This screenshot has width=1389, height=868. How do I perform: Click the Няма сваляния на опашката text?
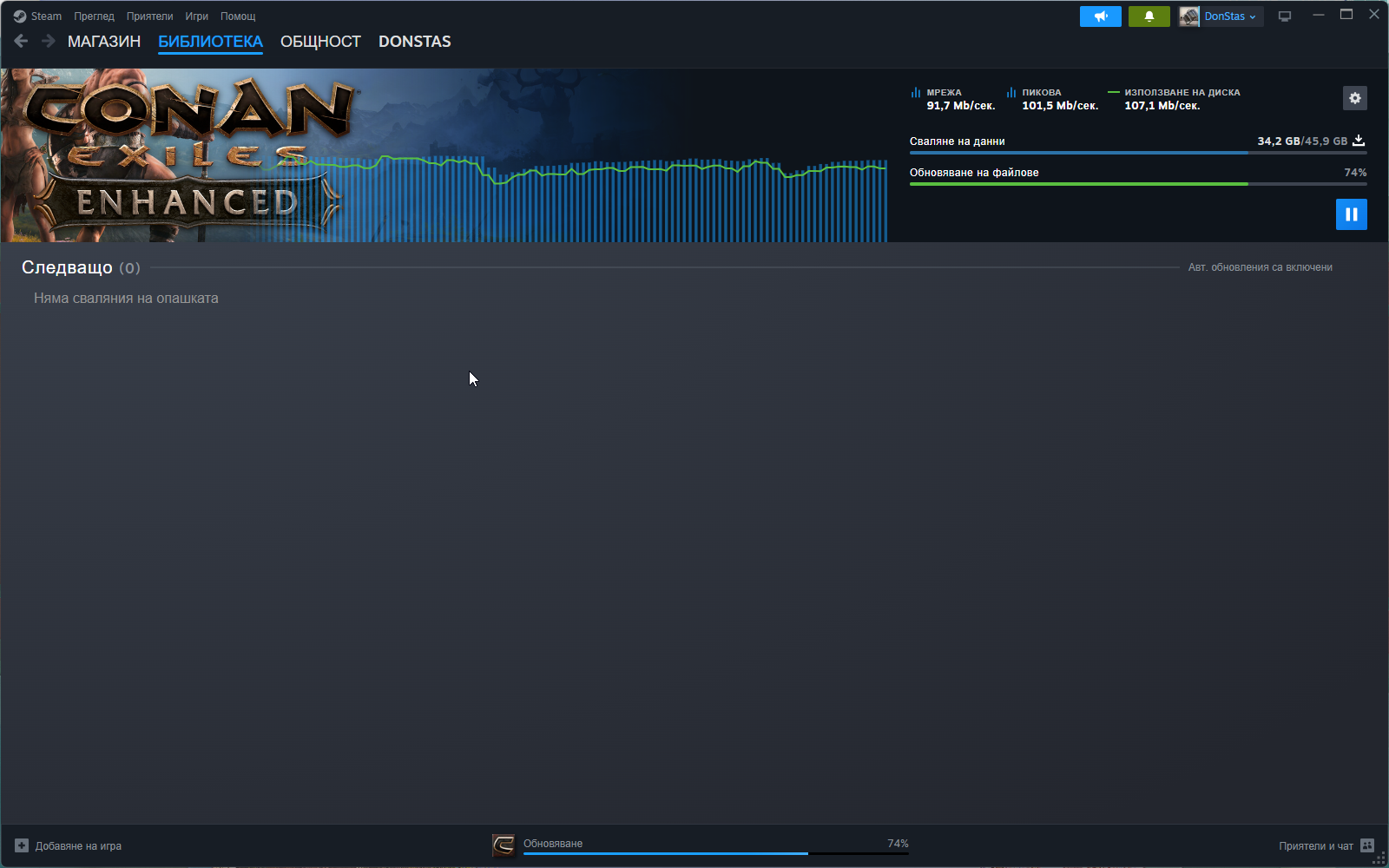point(126,299)
